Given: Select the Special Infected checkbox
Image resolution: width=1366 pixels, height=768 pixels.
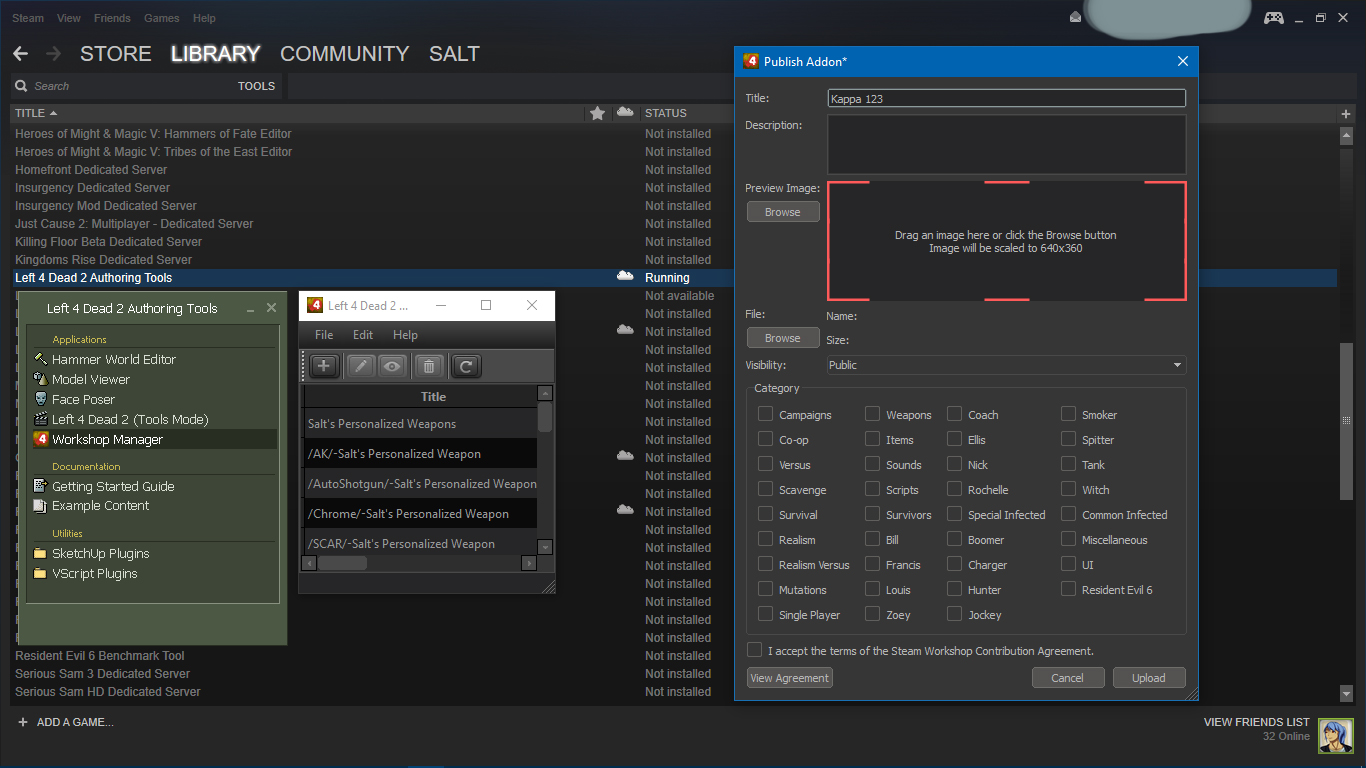Looking at the screenshot, I should click(x=954, y=514).
